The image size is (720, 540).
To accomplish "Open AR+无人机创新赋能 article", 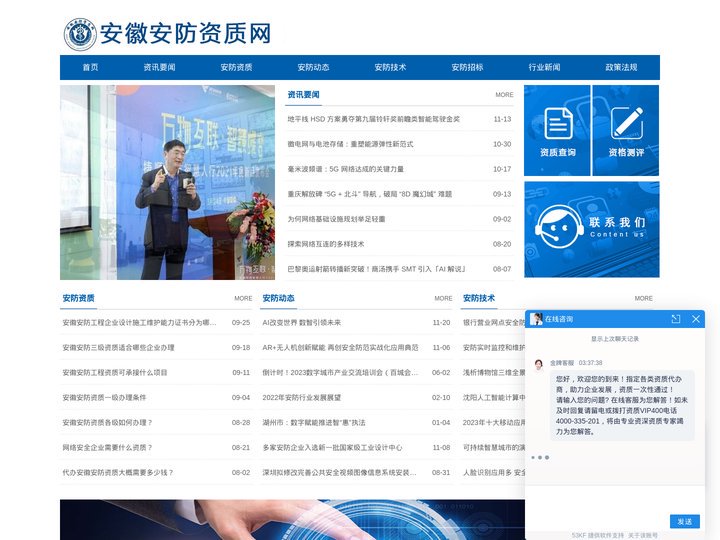I will pos(340,348).
